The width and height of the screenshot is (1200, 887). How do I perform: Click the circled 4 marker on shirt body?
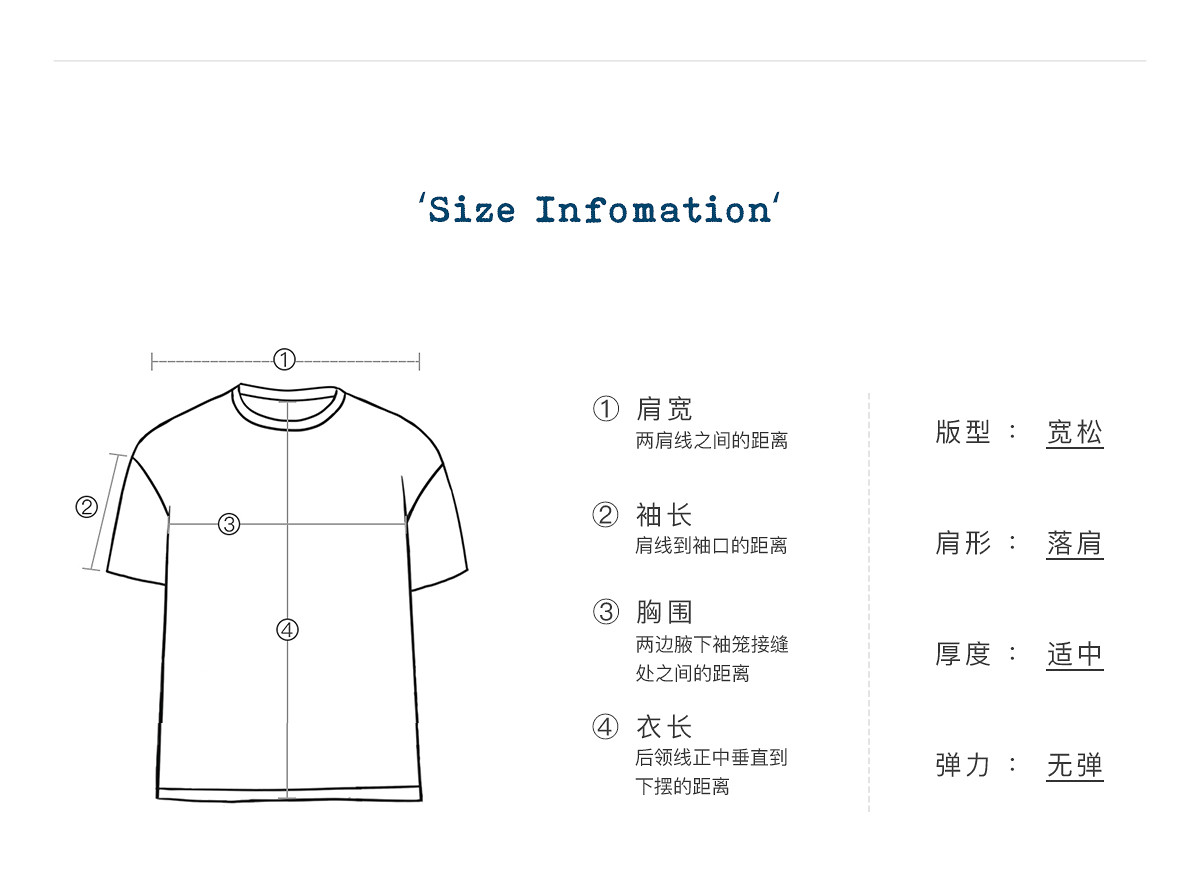pos(287,630)
